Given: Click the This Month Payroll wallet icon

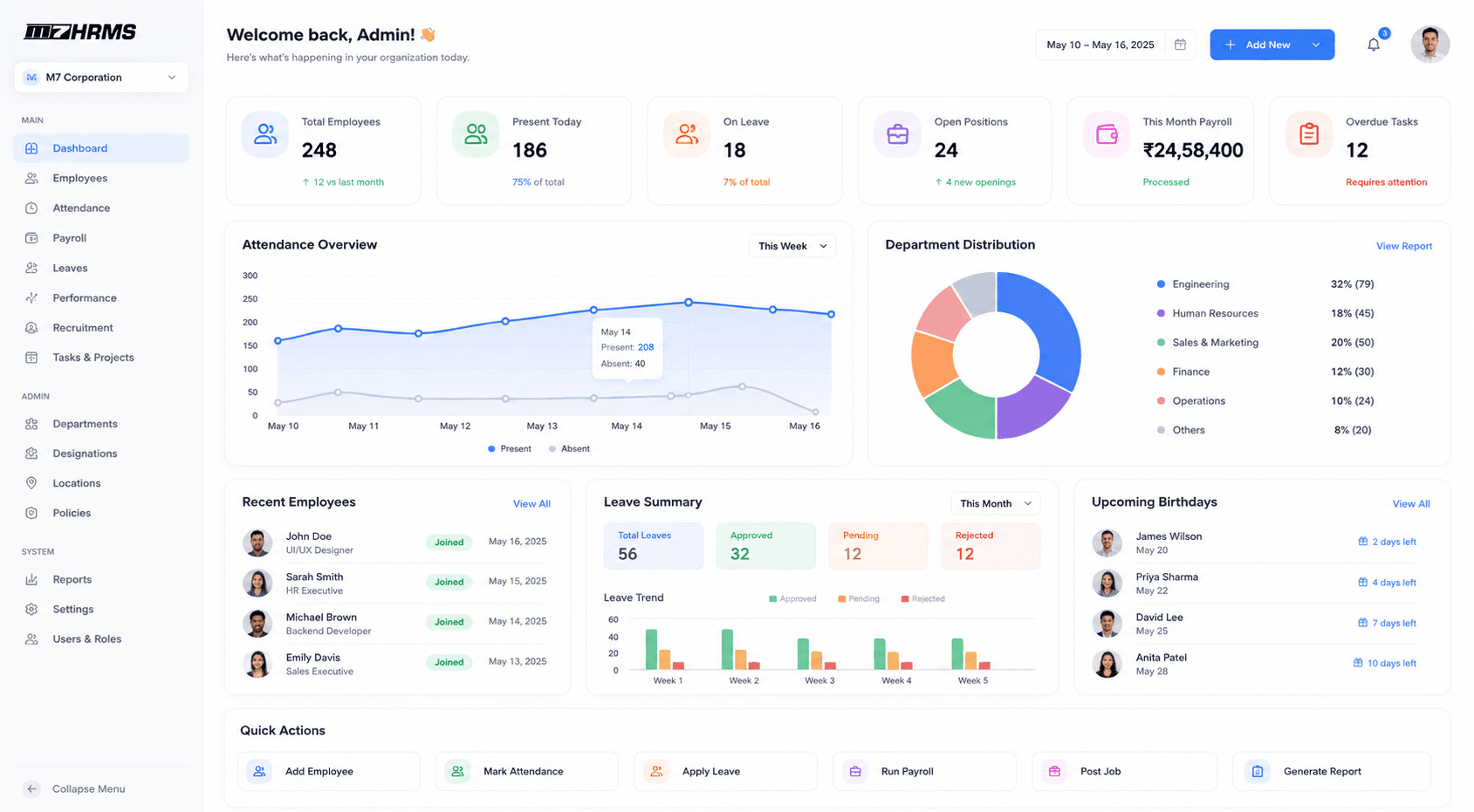Looking at the screenshot, I should tap(1107, 134).
